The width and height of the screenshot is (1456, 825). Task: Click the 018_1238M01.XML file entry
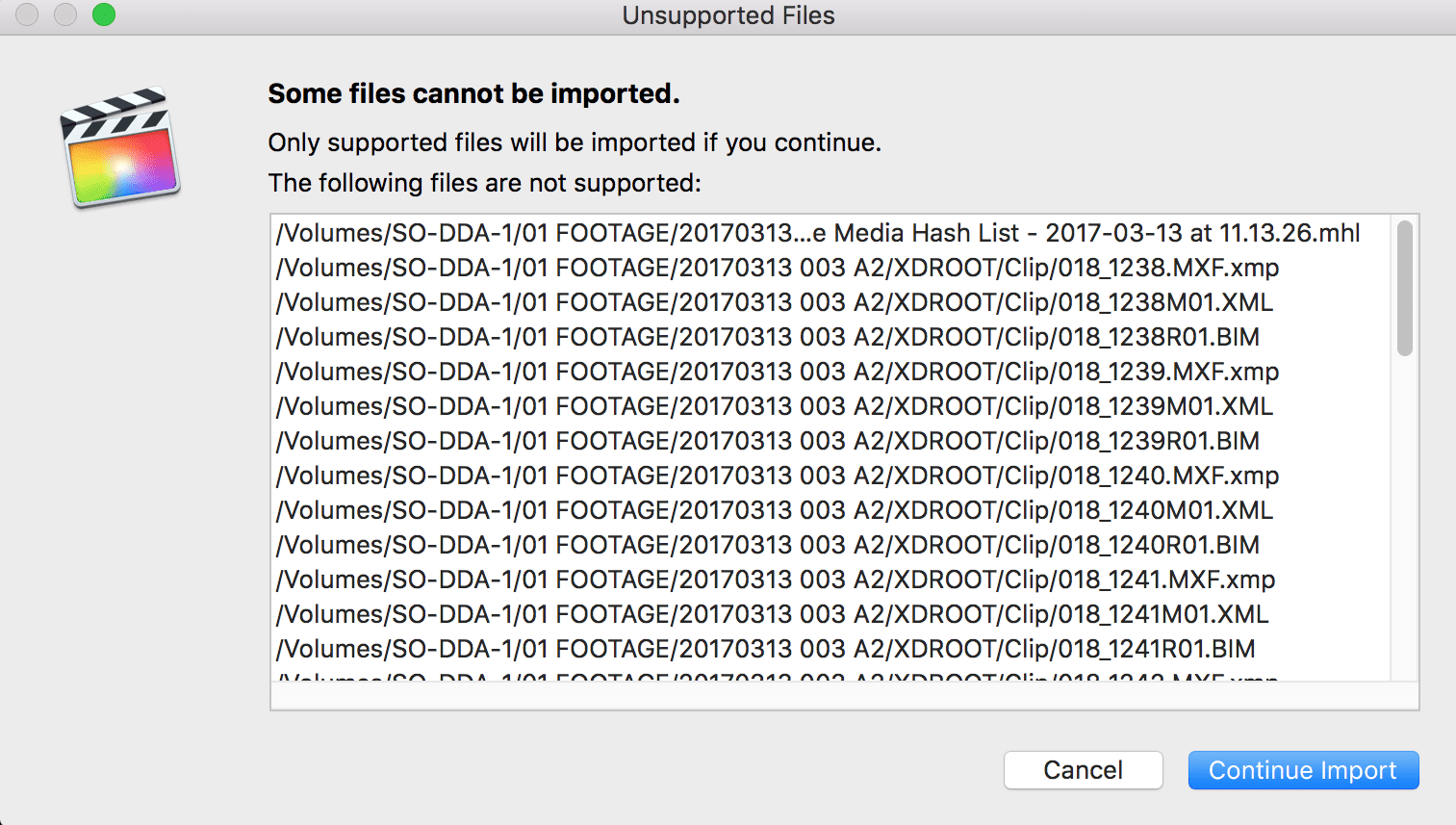(x=772, y=302)
